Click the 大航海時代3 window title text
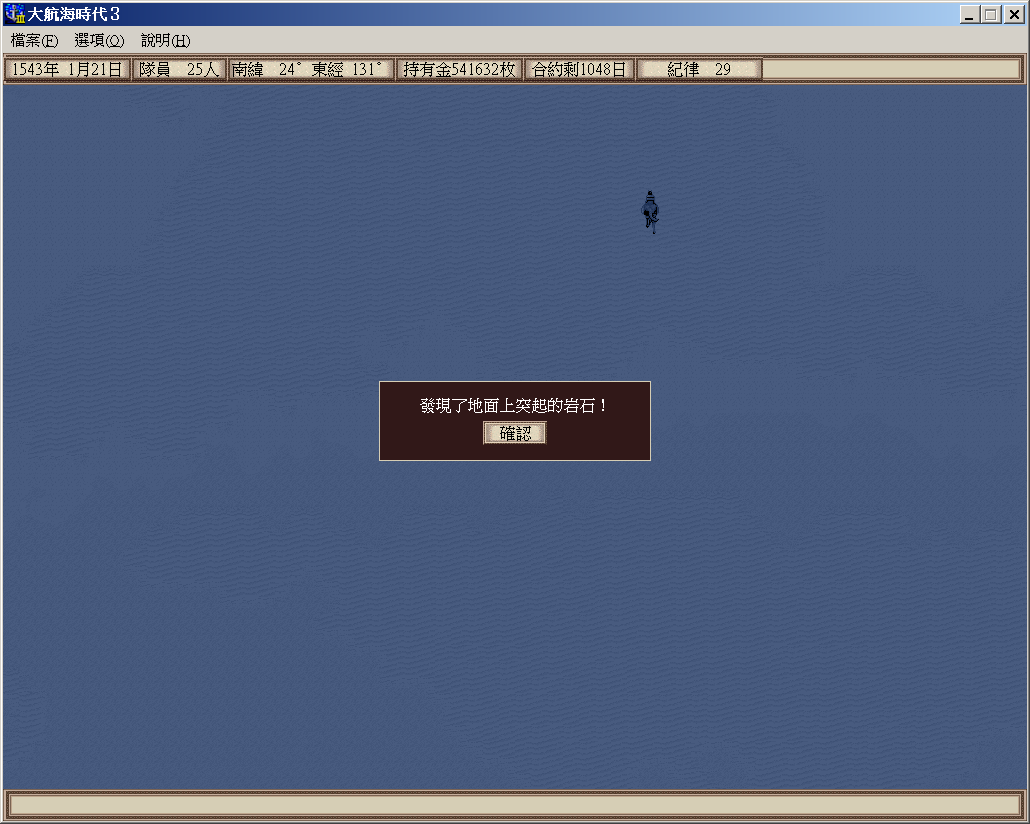 point(74,15)
